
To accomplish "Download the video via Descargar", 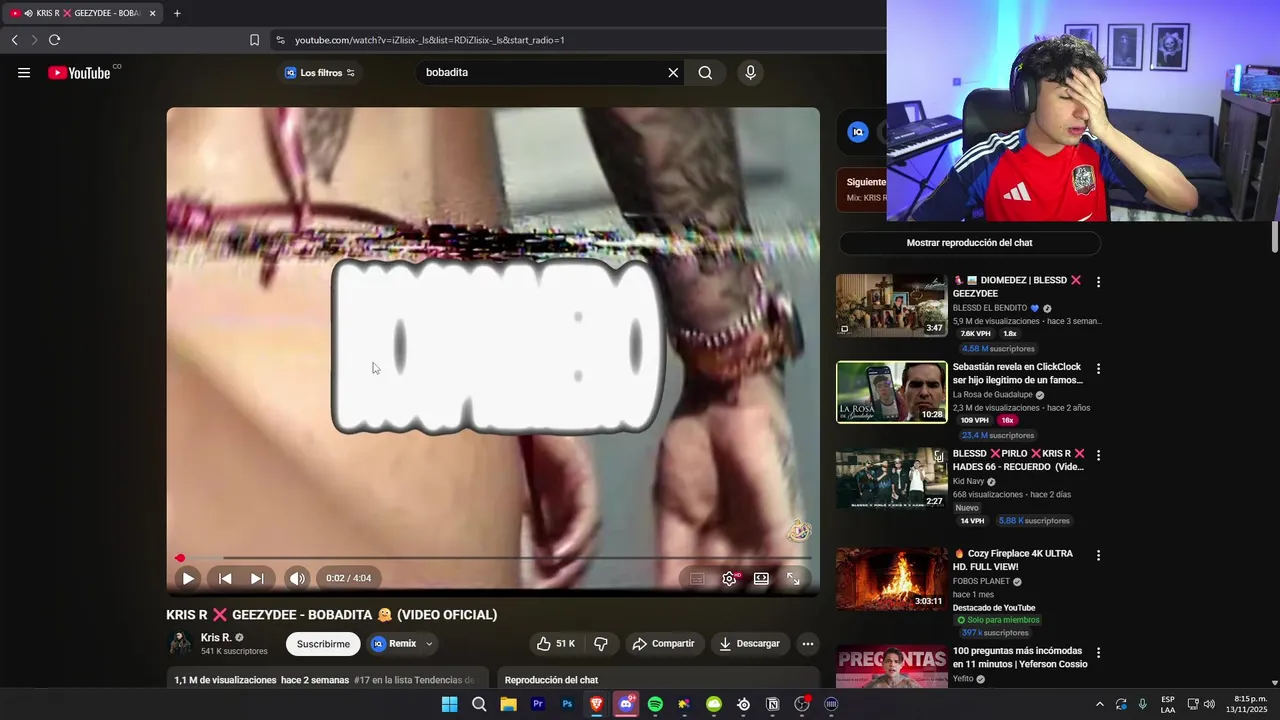I will point(749,644).
